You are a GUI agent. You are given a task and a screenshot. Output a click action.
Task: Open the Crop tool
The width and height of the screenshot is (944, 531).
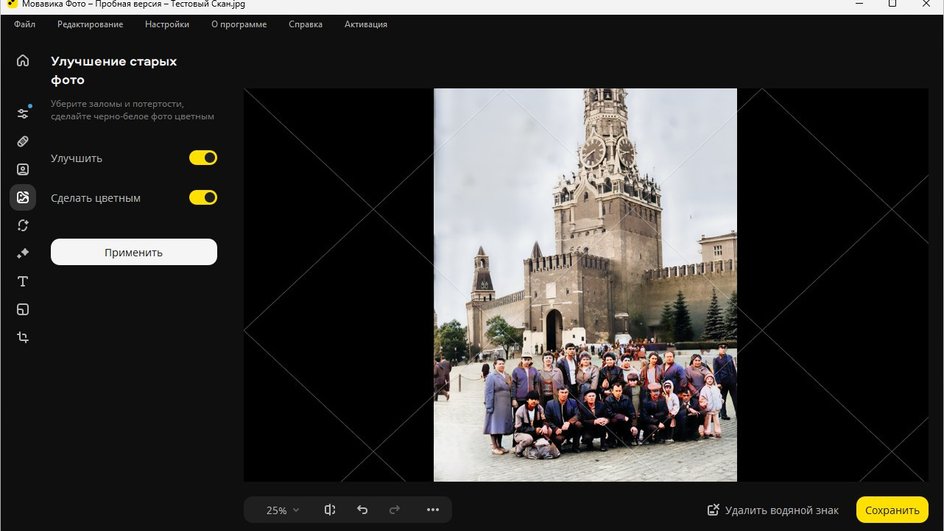tap(23, 337)
